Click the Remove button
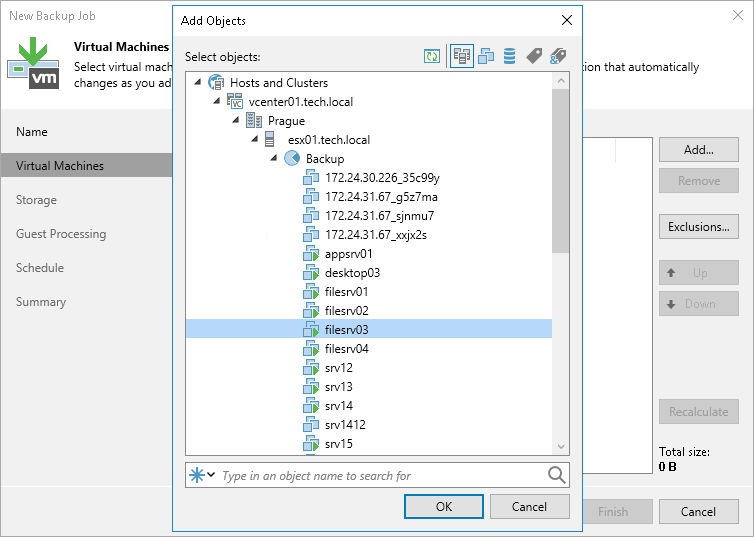The width and height of the screenshot is (754, 537). coord(699,181)
